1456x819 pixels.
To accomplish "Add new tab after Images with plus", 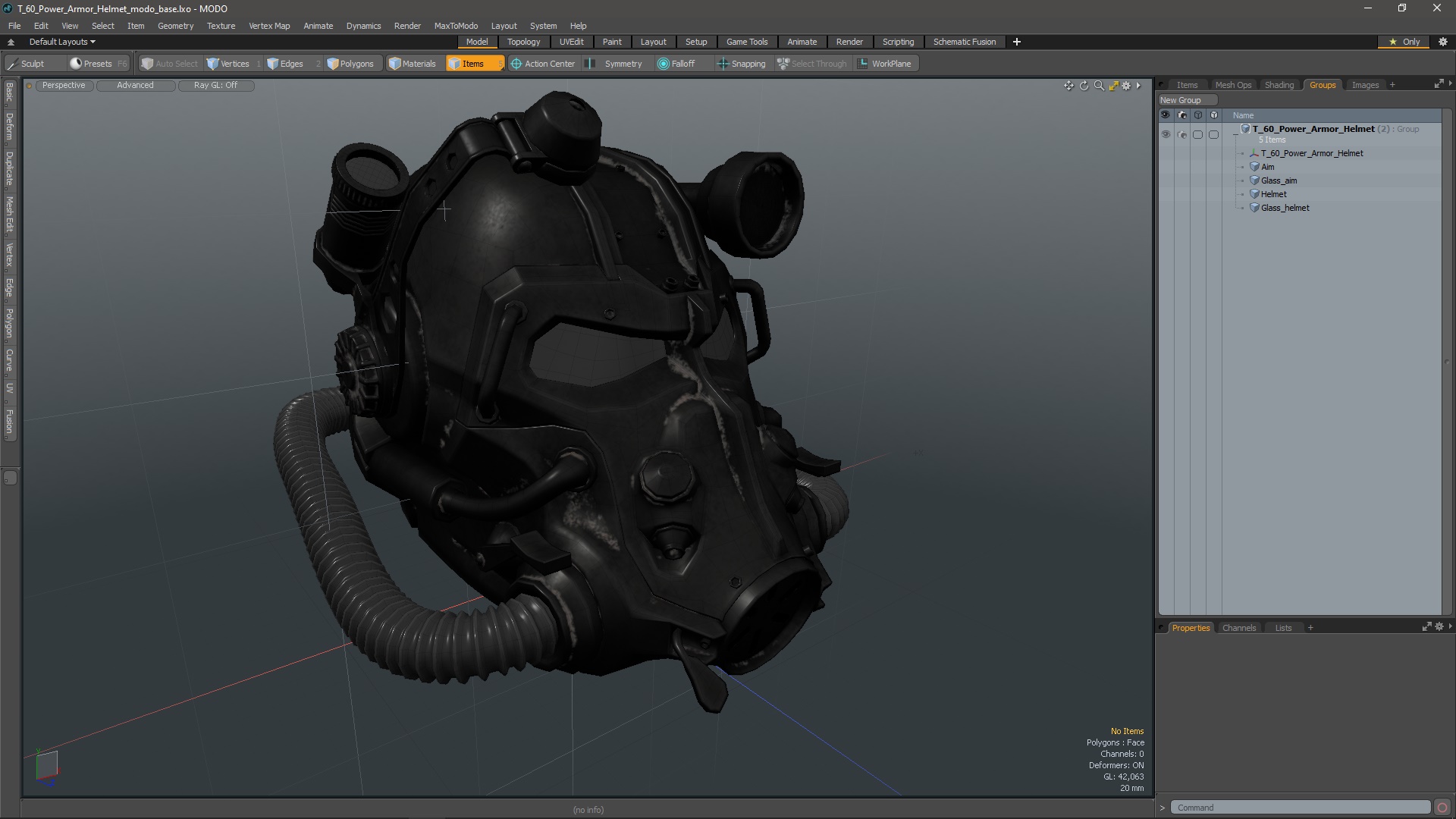I will 1392,85.
